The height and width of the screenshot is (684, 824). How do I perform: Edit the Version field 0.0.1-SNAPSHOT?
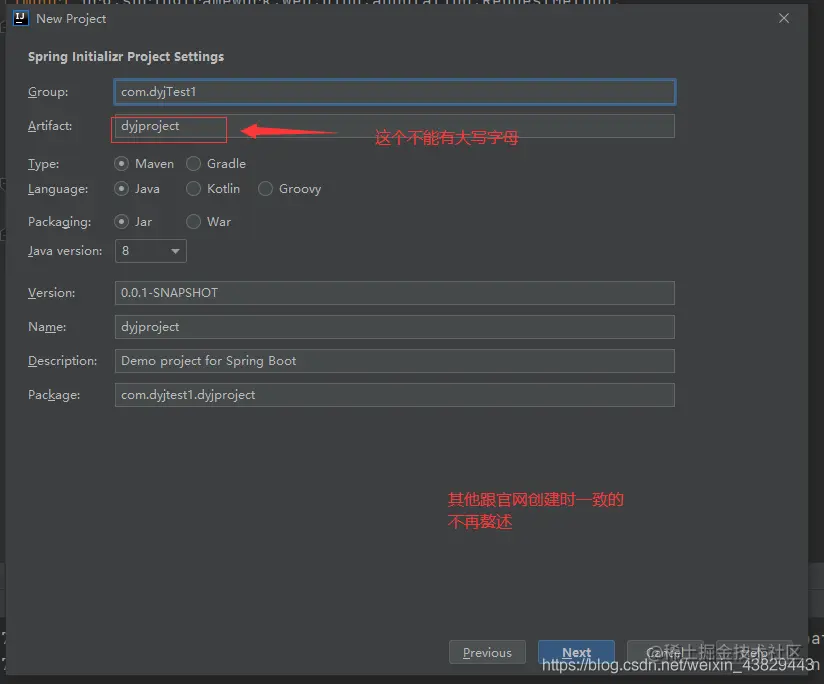tap(395, 293)
